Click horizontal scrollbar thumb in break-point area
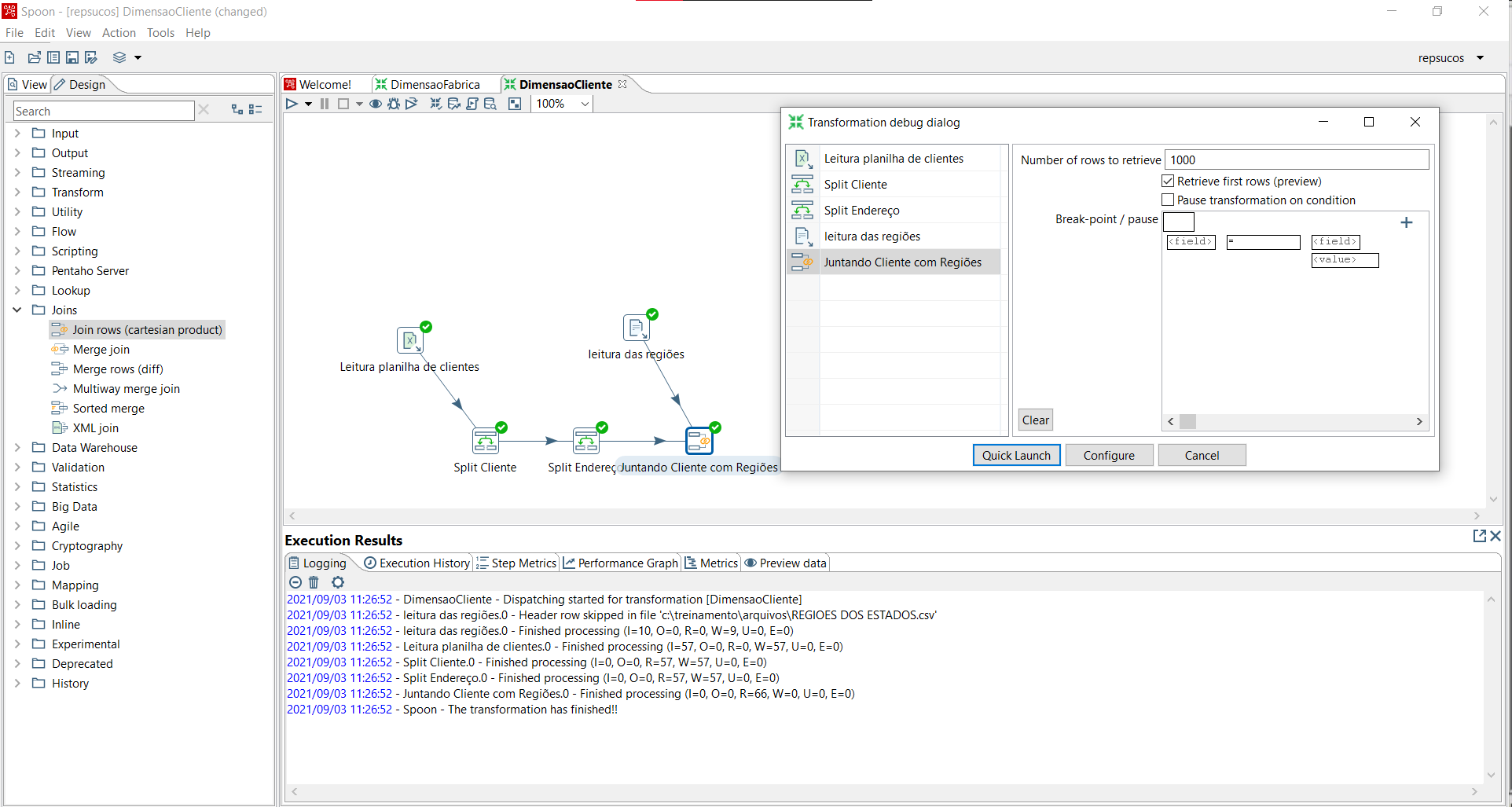This screenshot has height=807, width=1512. (1187, 422)
